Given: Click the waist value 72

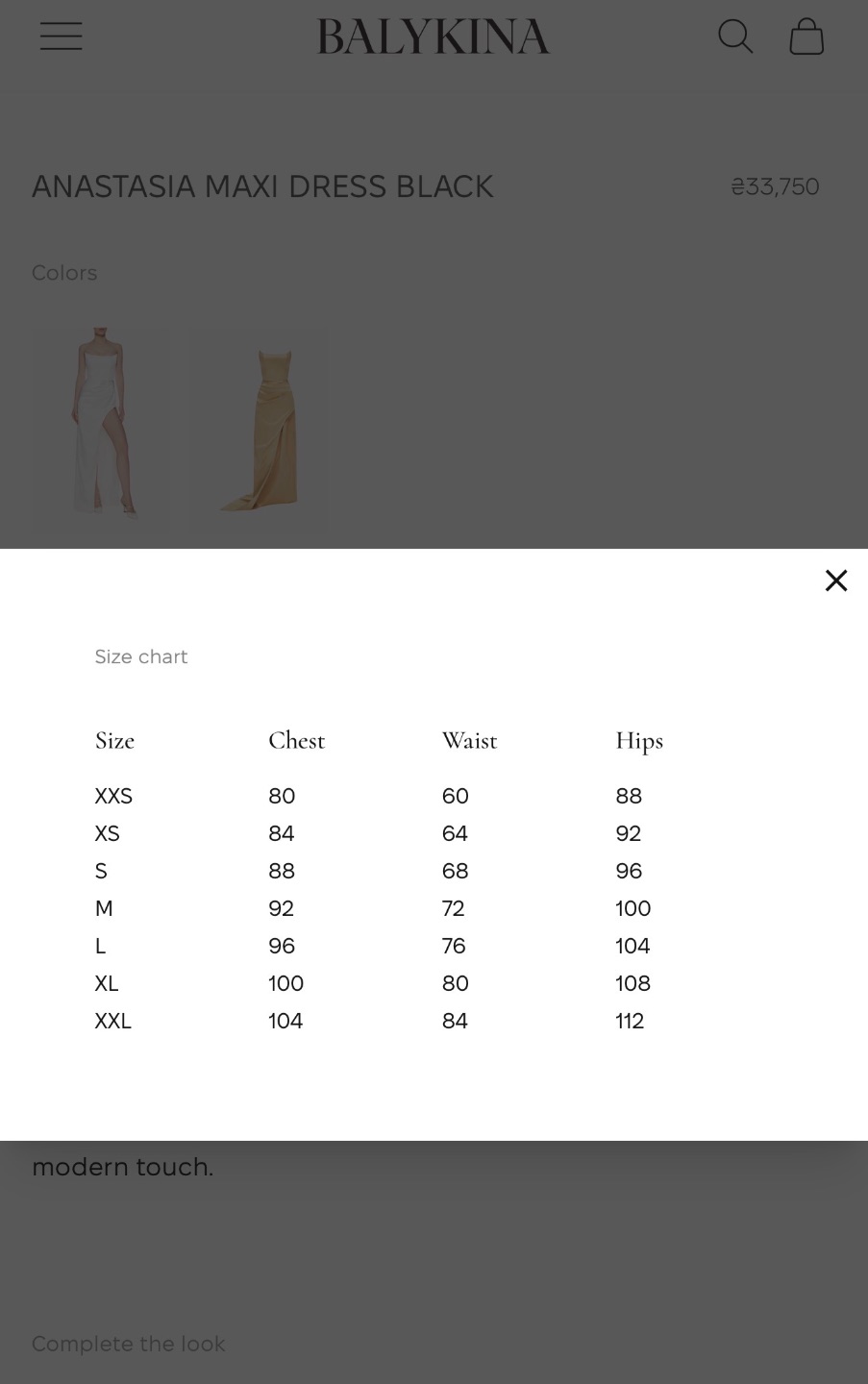Looking at the screenshot, I should [453, 908].
